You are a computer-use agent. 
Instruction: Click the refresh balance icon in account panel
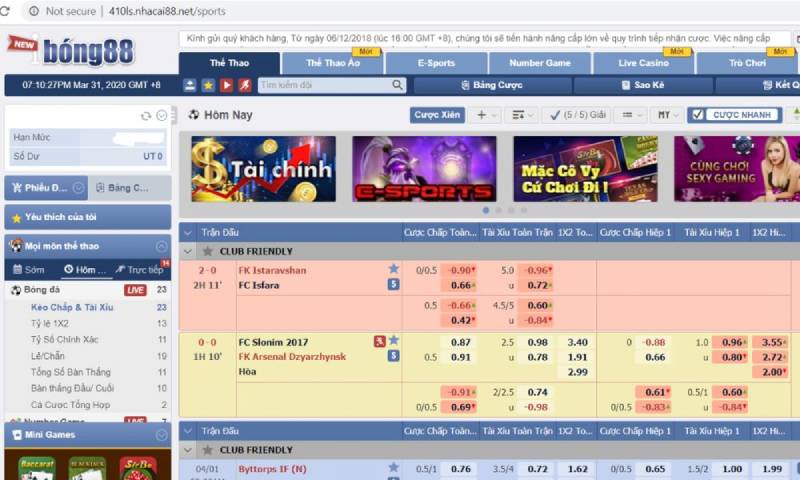point(146,116)
